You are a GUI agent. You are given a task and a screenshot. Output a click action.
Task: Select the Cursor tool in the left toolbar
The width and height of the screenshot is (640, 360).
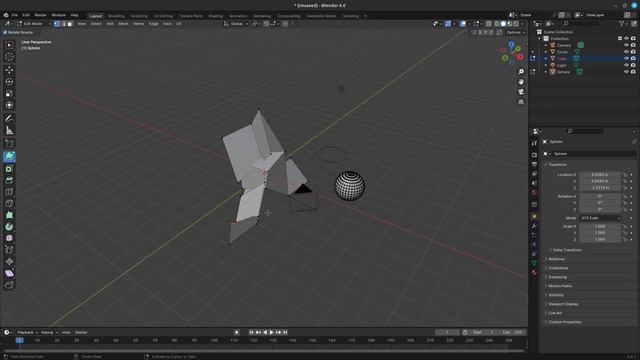tap(9, 57)
